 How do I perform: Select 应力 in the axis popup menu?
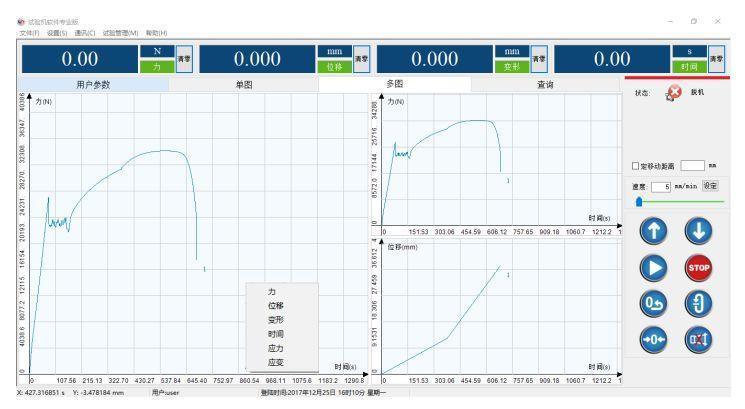coord(275,347)
